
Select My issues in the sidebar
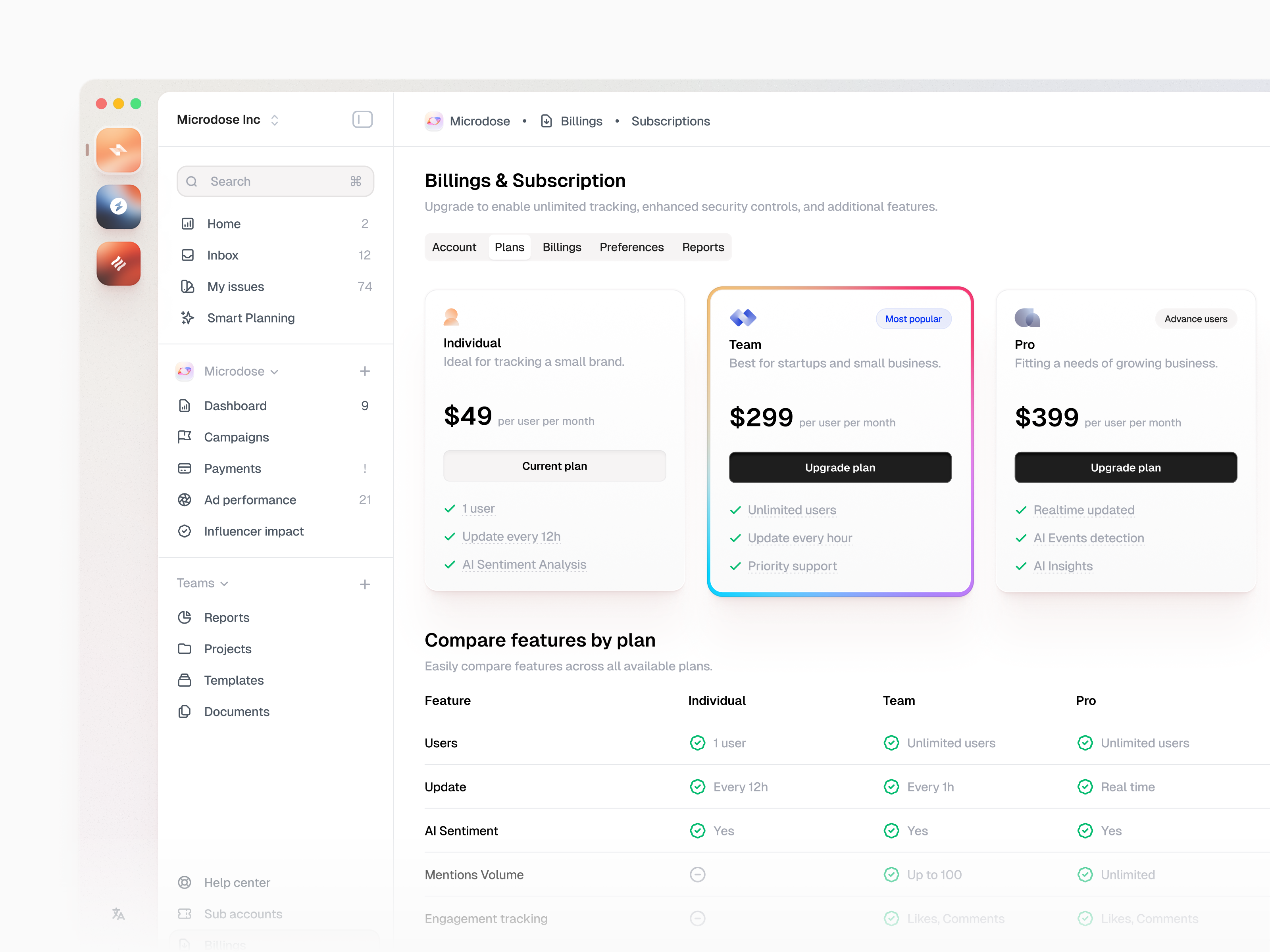[x=235, y=286]
